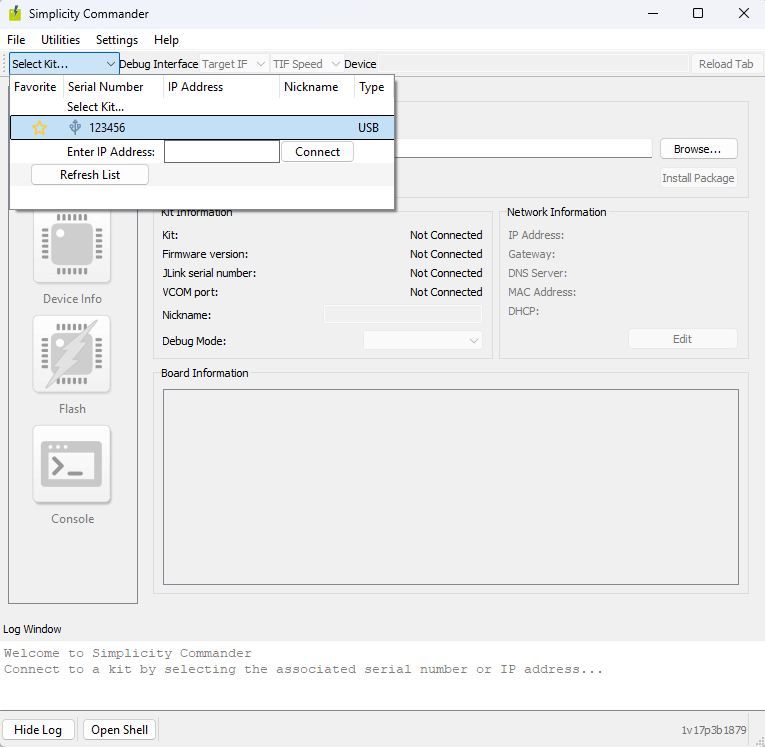Click the MAC Address label

(542, 292)
